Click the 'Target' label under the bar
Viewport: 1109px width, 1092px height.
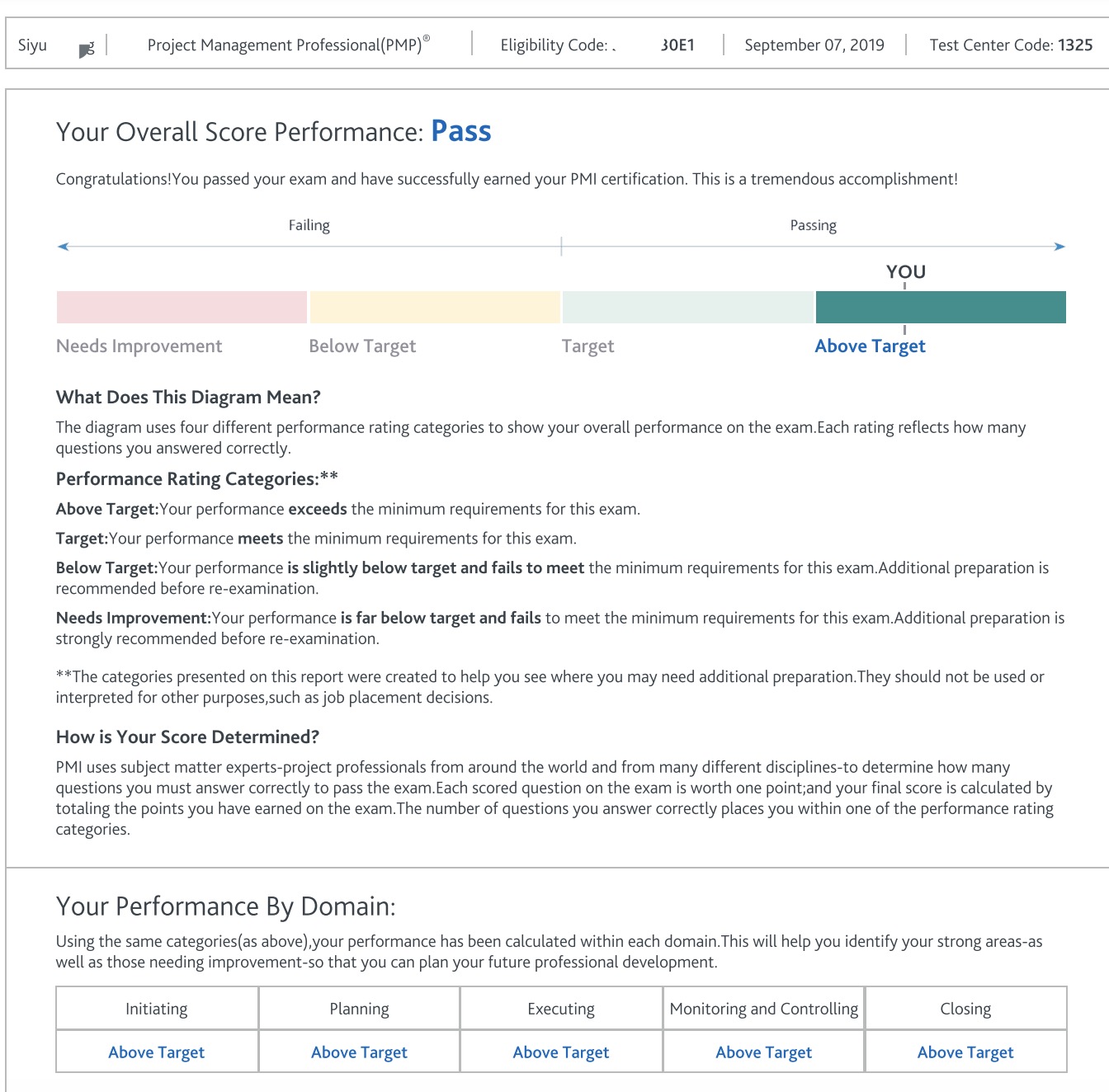(x=588, y=346)
